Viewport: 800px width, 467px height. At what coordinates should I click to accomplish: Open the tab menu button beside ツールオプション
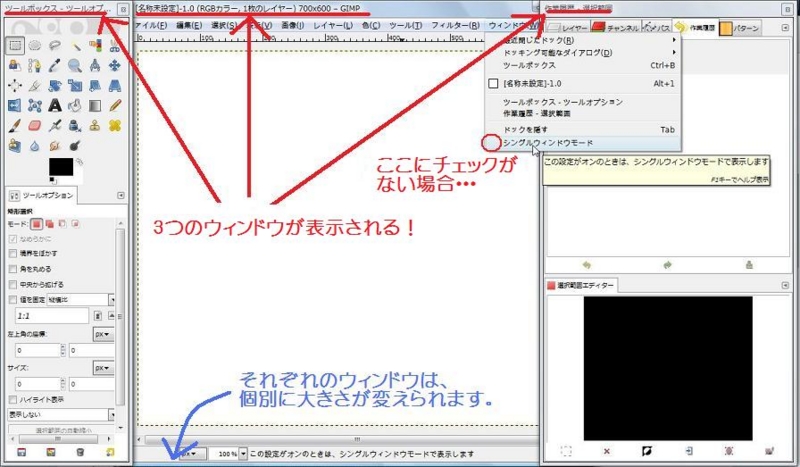click(121, 195)
